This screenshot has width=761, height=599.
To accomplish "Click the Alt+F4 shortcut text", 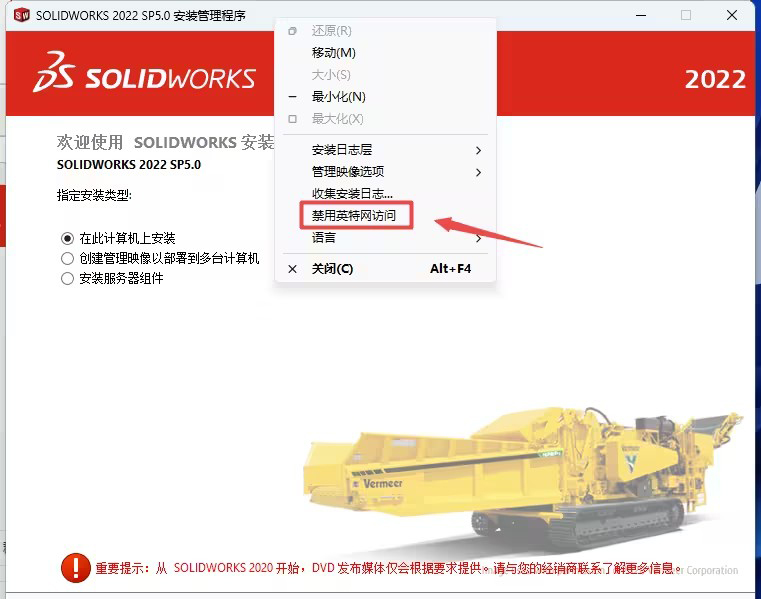I will (x=450, y=268).
